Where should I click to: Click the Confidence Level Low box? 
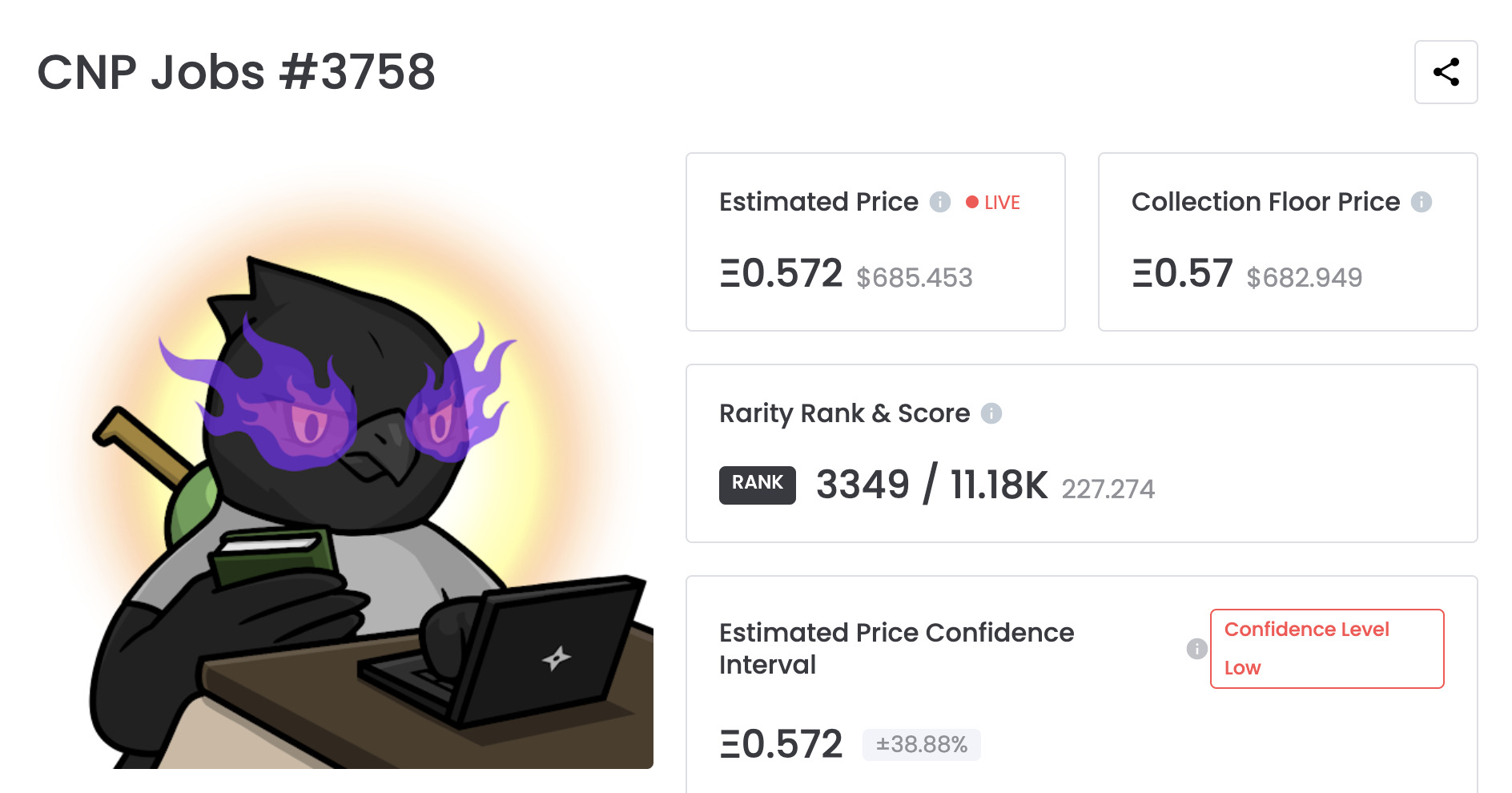[1326, 649]
